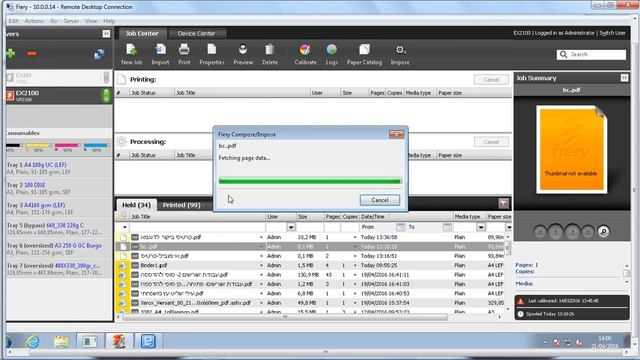Screen dimensions: 640x360
Task: Click the held-list filter funnel icon
Action: (x=504, y=203)
